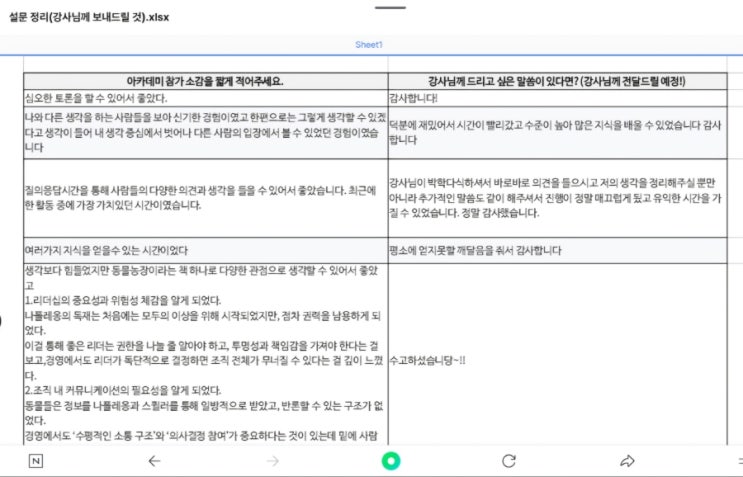Open the Naver home icon in bottom bar
743x477 pixels.
(x=36, y=461)
